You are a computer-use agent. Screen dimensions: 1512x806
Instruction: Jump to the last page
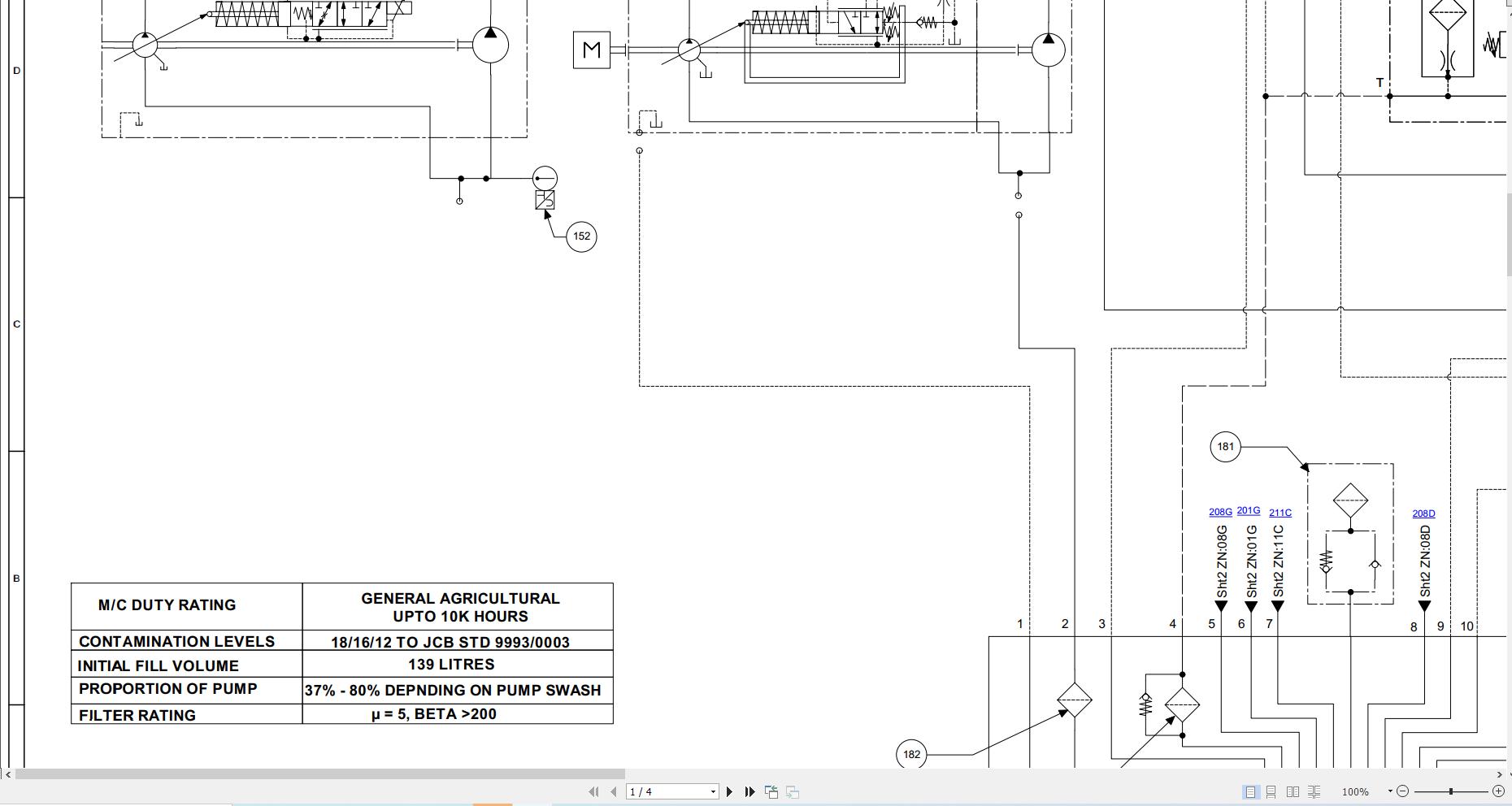749,791
